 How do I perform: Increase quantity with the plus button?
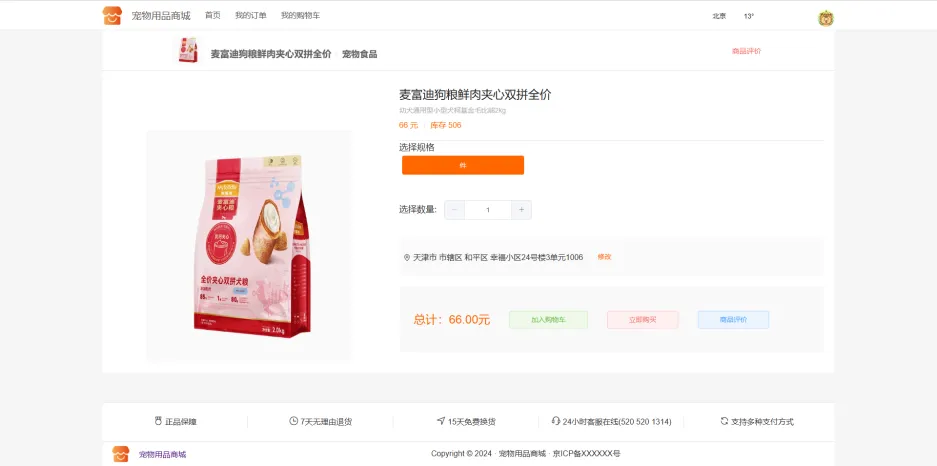click(521, 210)
